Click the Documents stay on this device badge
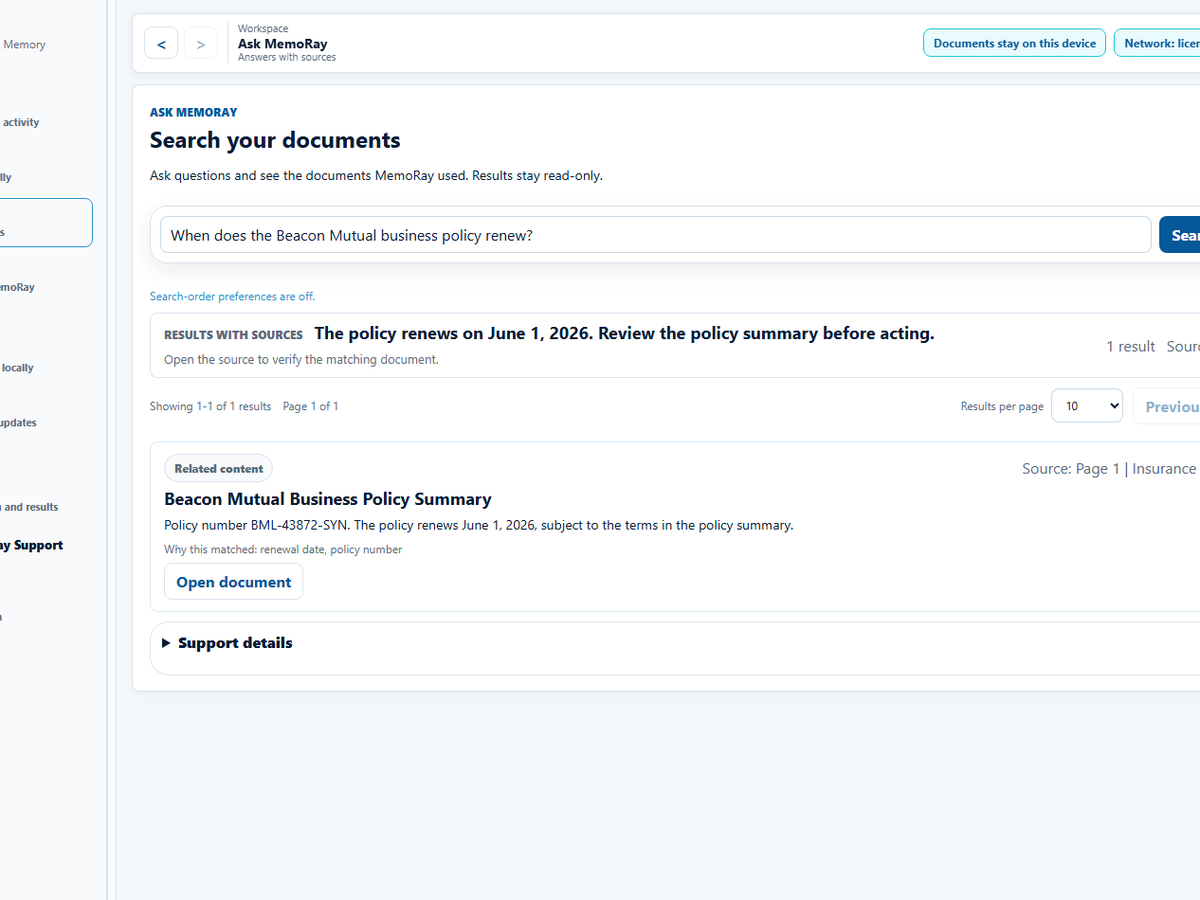1200x900 pixels. tap(1015, 43)
